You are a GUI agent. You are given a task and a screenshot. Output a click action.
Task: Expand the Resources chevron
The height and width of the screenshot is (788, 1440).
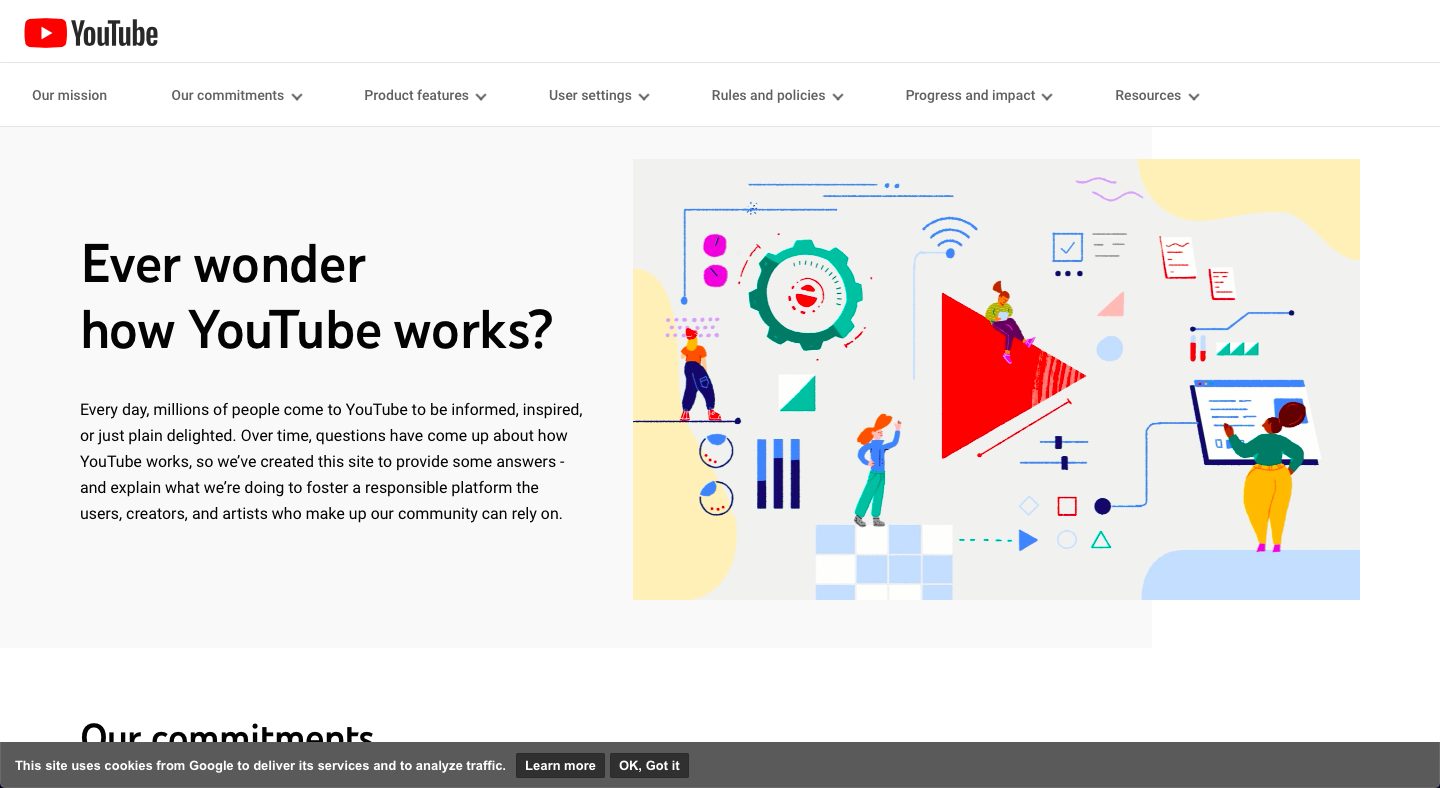[x=1194, y=97]
